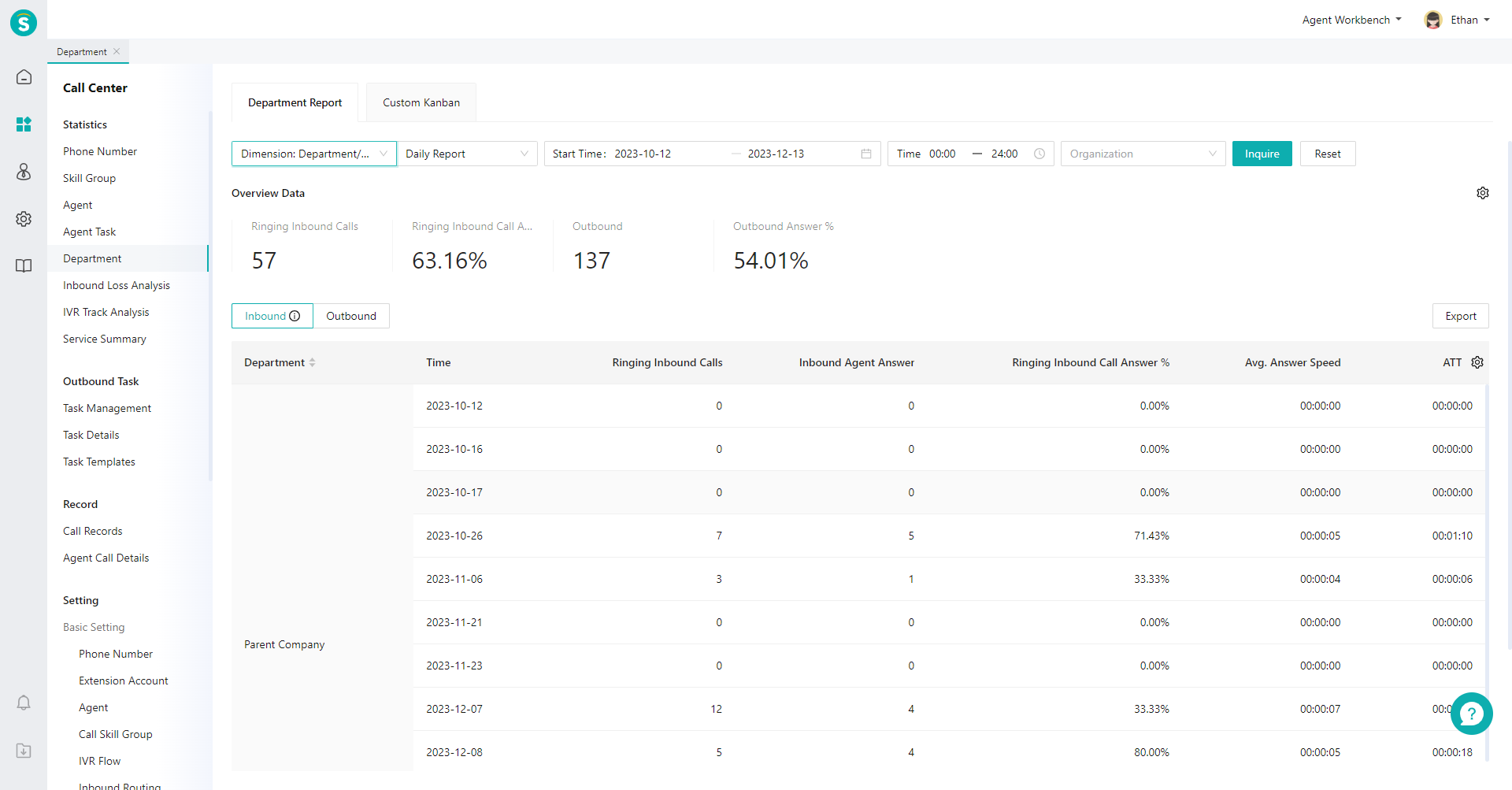Image resolution: width=1512 pixels, height=790 pixels.
Task: Open Skill Group statistics
Action: pyautogui.click(x=89, y=178)
